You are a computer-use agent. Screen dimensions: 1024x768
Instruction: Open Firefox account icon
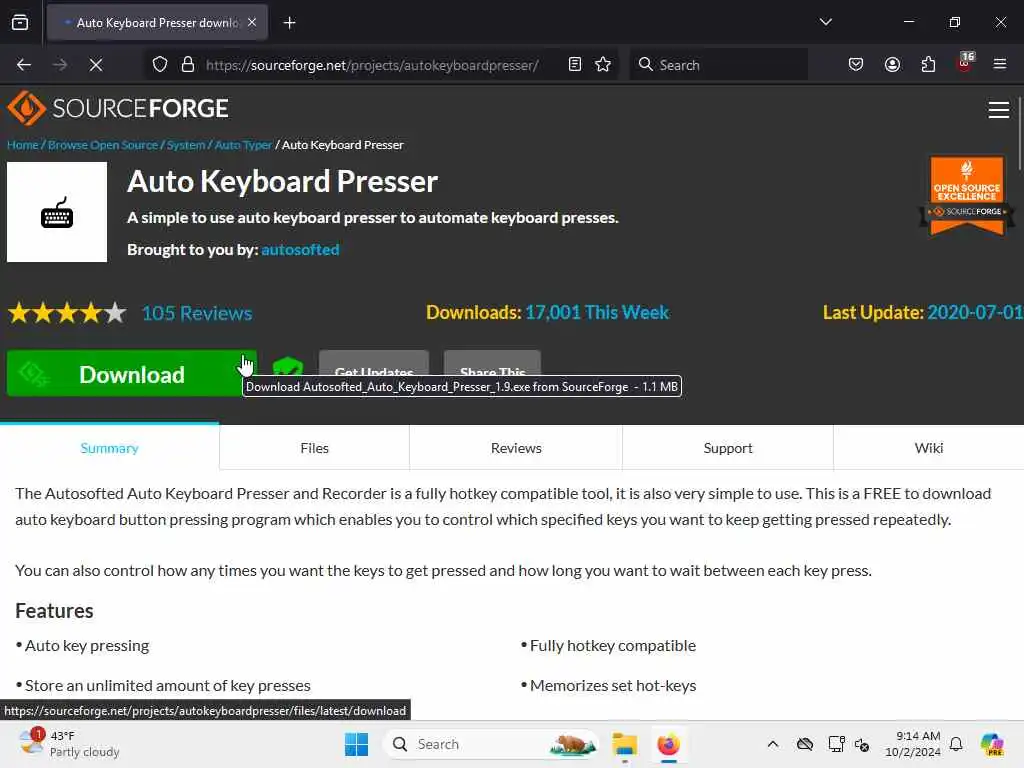pos(892,65)
